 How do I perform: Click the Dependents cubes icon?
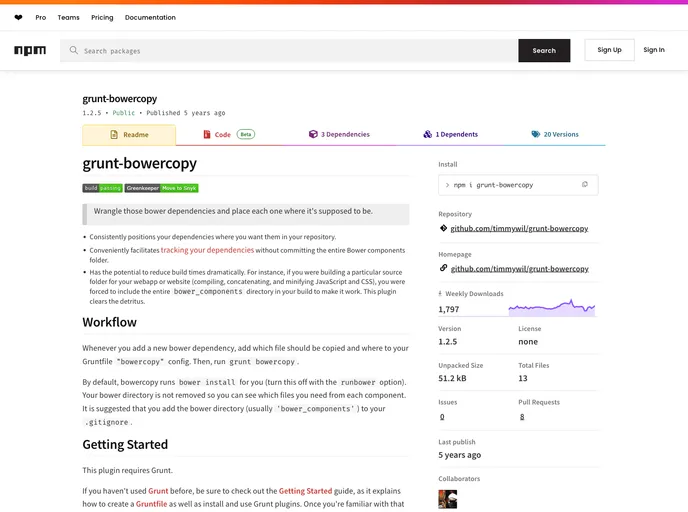pos(428,134)
